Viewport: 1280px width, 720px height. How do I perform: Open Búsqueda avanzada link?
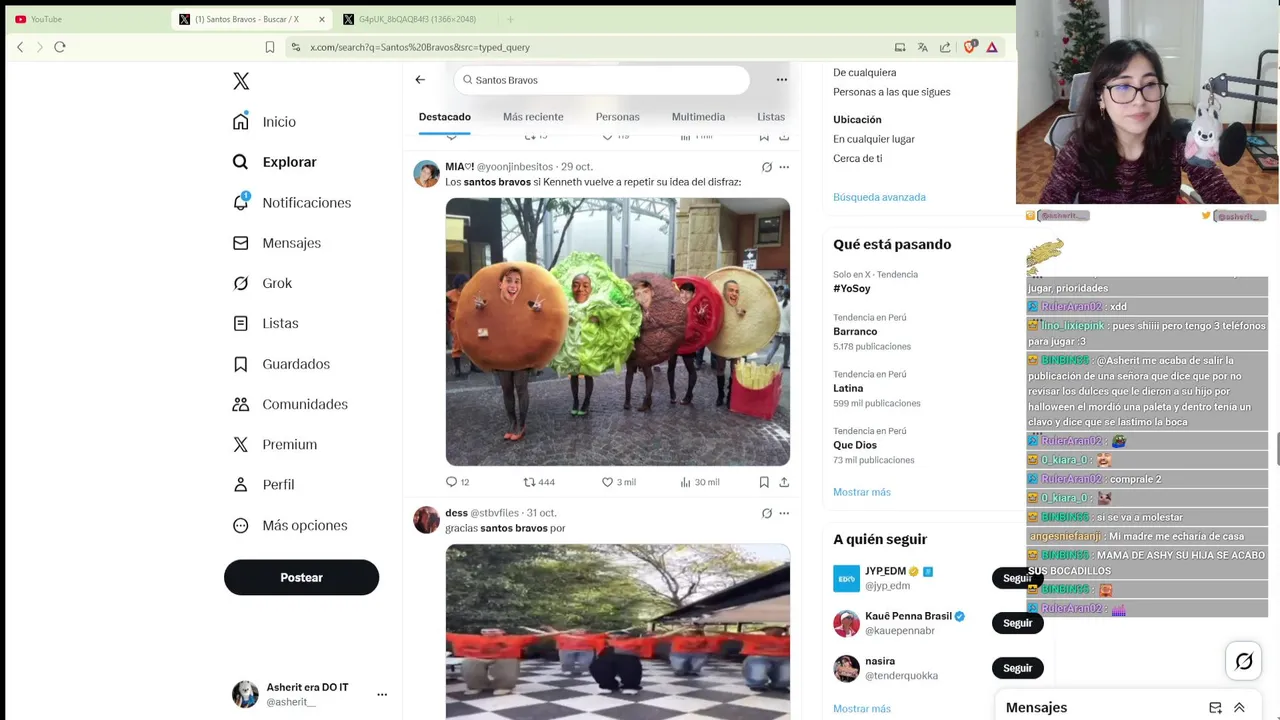coord(879,197)
